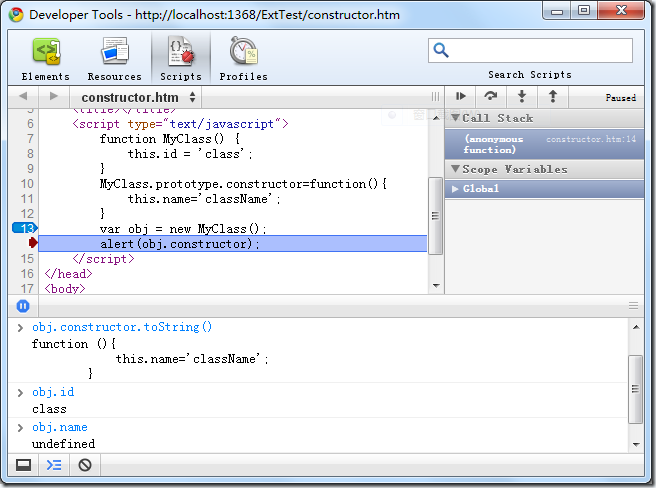Screen dimensions: 656x488
Task: Switch to the Scripts panel
Action: (181, 59)
